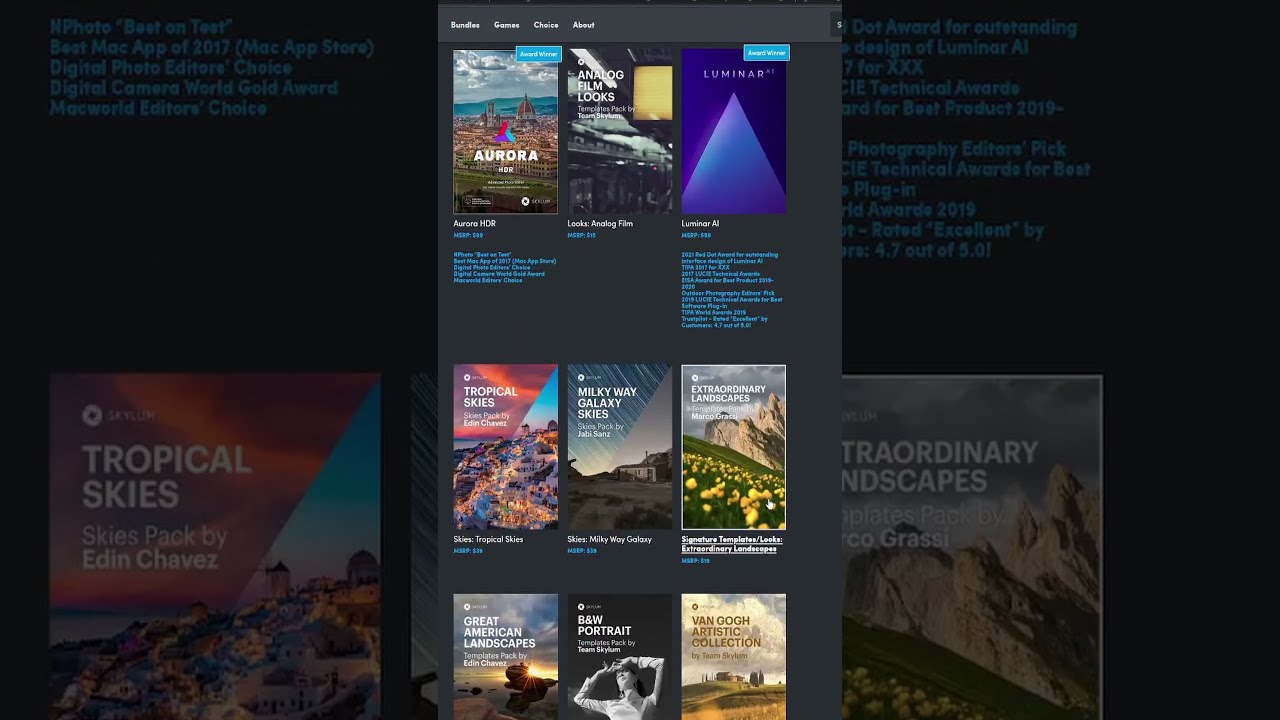
Task: Select the 'TIPA World Awards 2019' line
Action: pos(714,312)
